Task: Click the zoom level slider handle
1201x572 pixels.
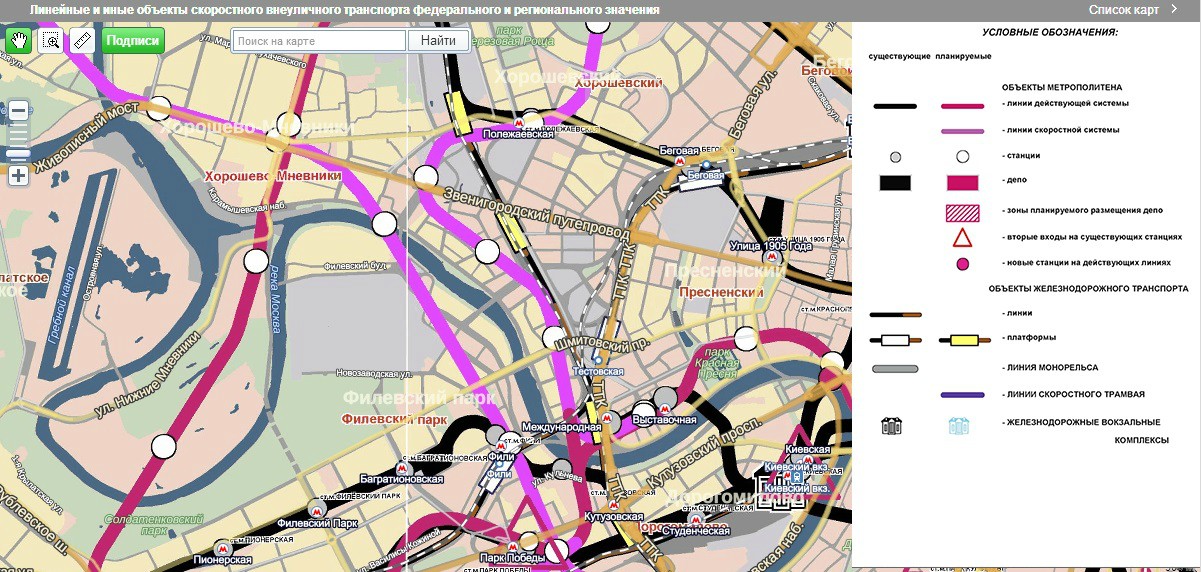Action: tap(18, 153)
